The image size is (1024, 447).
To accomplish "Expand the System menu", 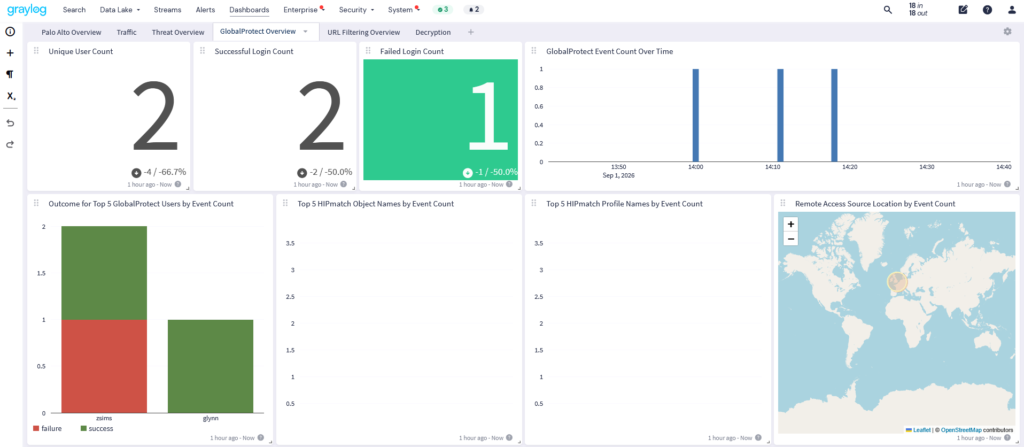I will [403, 10].
